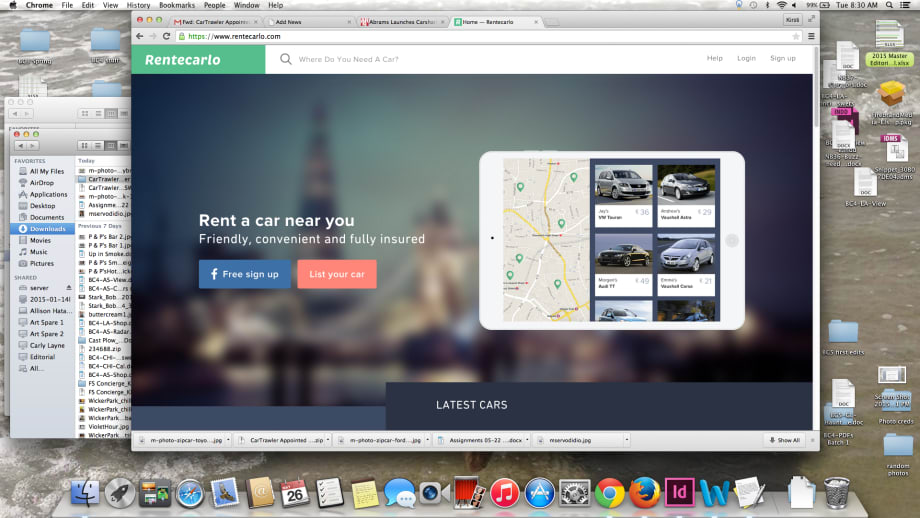Select Downloads in Finder sidebar
The height and width of the screenshot is (518, 920).
(42, 229)
